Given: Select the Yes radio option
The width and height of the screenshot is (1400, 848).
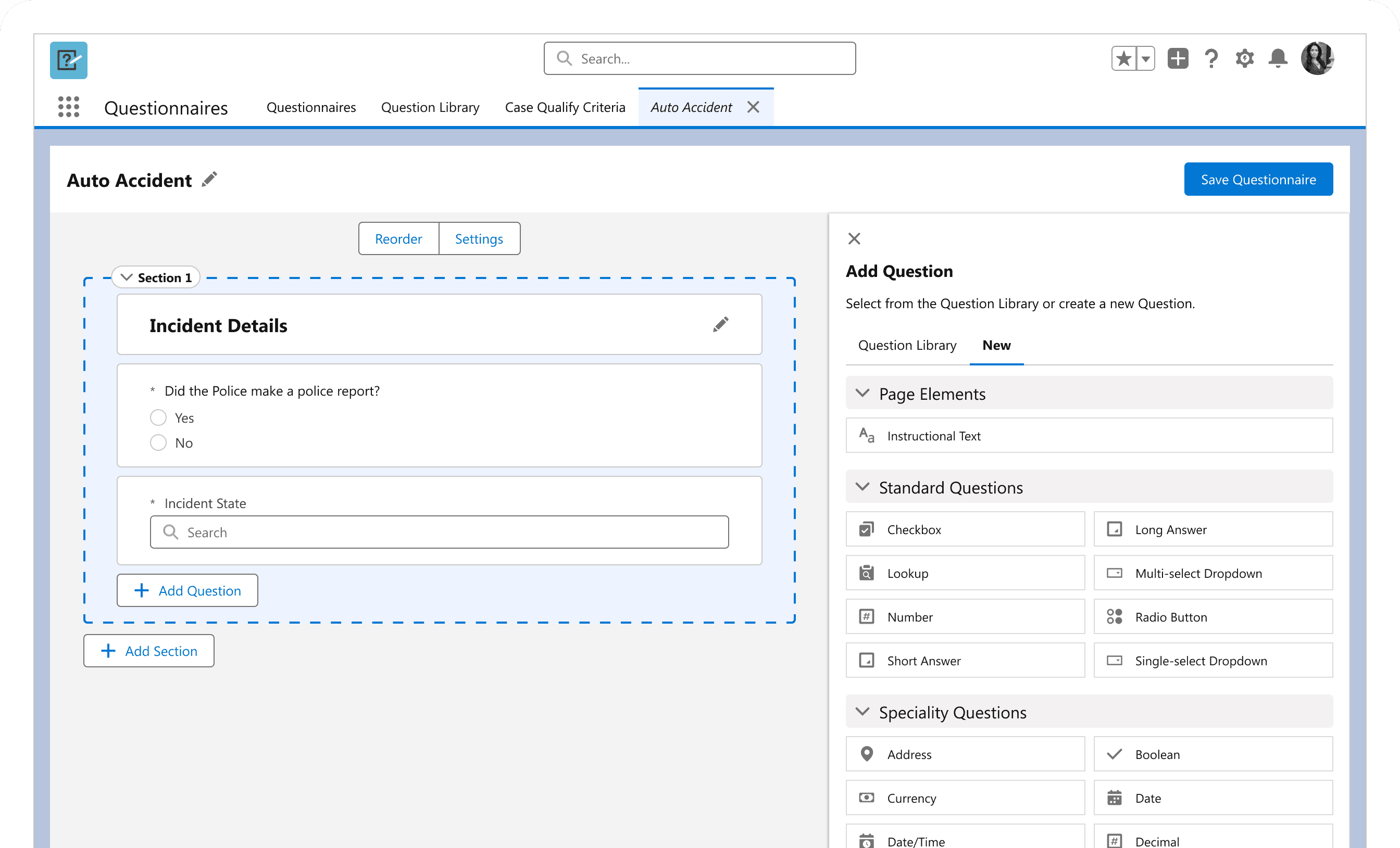Looking at the screenshot, I should pyautogui.click(x=158, y=417).
